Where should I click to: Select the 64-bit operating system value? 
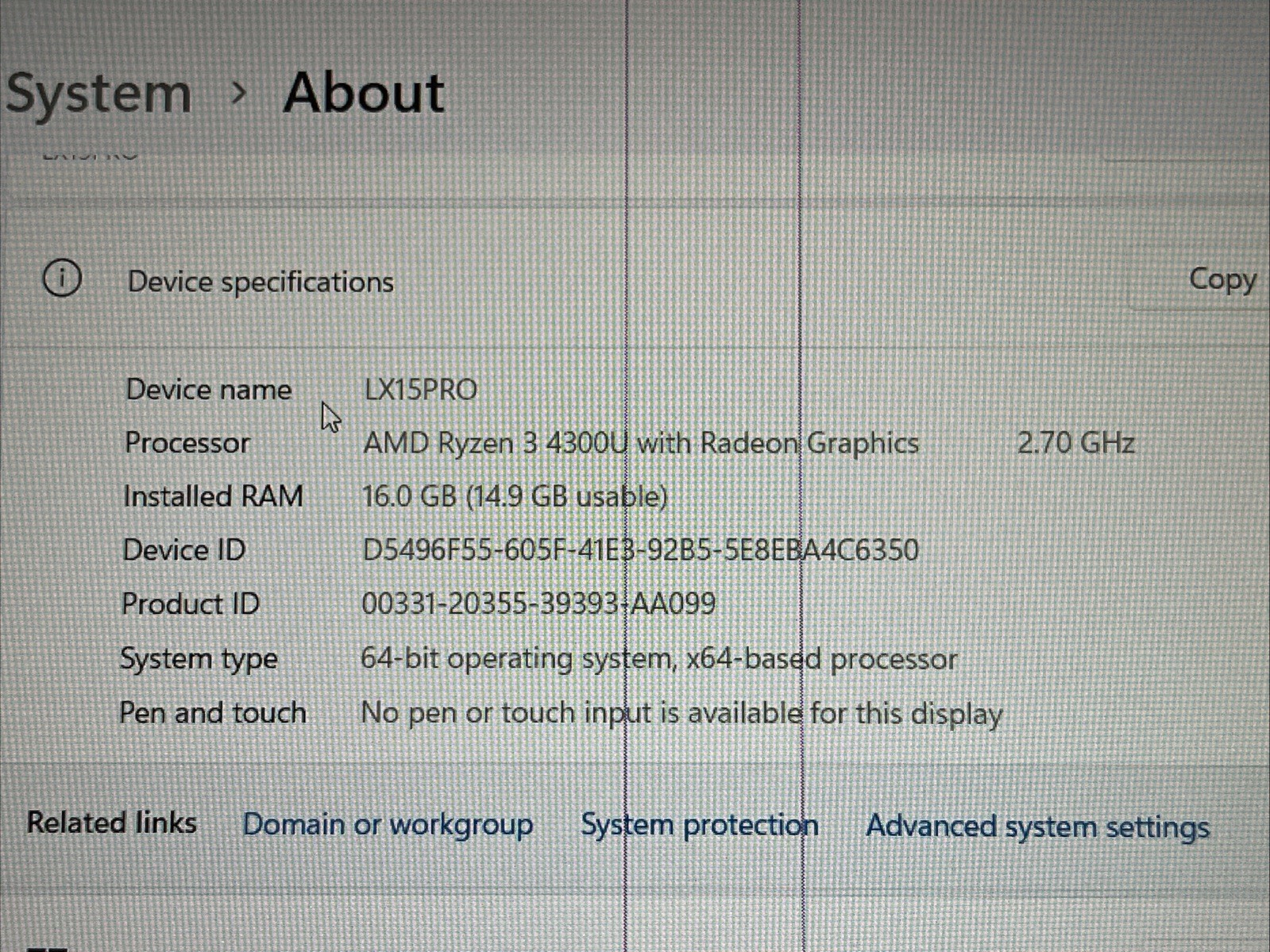659,659
